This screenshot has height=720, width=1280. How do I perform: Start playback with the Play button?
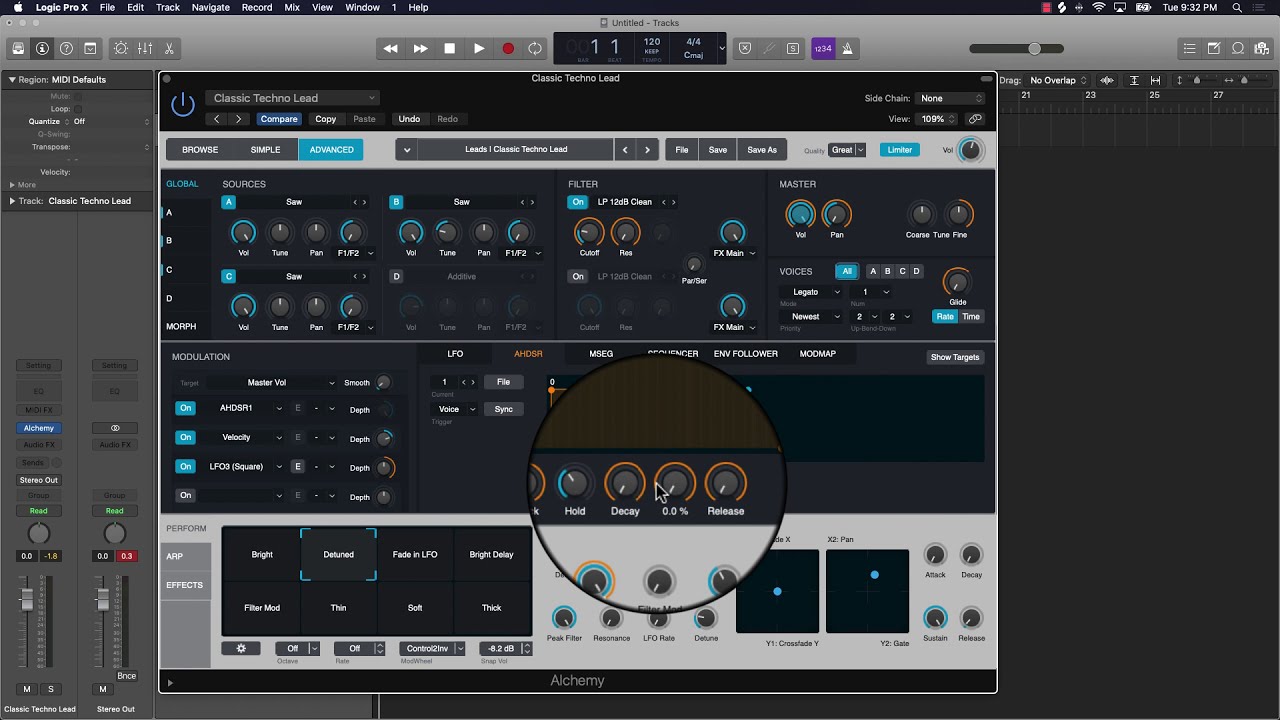[479, 48]
